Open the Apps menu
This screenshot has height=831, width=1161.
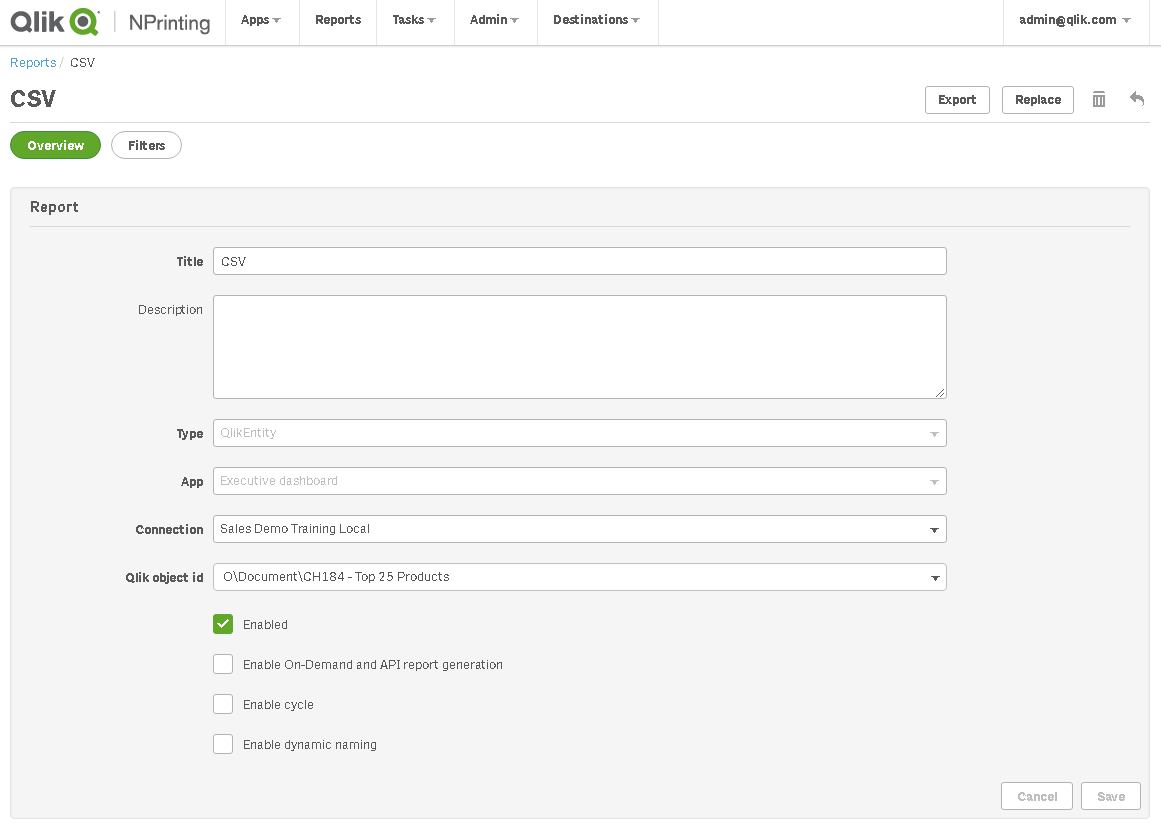click(x=260, y=20)
